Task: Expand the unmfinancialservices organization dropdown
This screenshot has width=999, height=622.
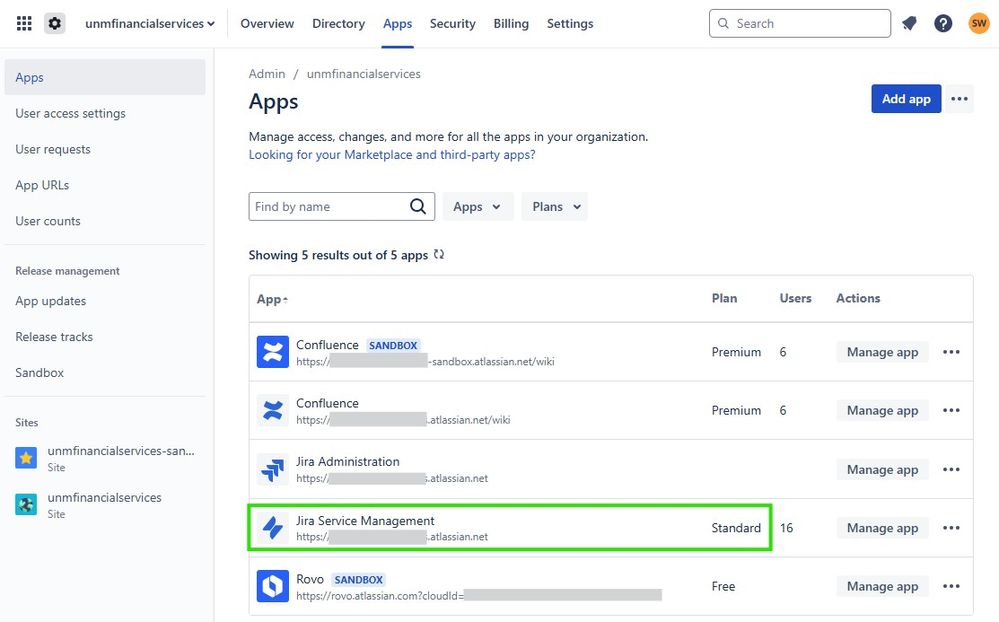Action: pyautogui.click(x=150, y=23)
